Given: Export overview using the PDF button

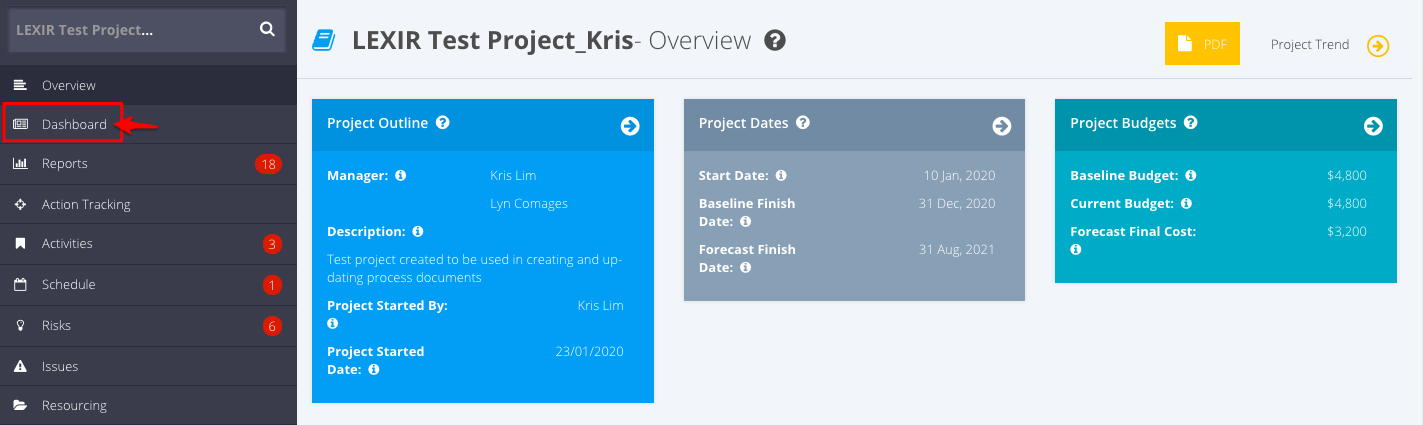Looking at the screenshot, I should point(1202,44).
